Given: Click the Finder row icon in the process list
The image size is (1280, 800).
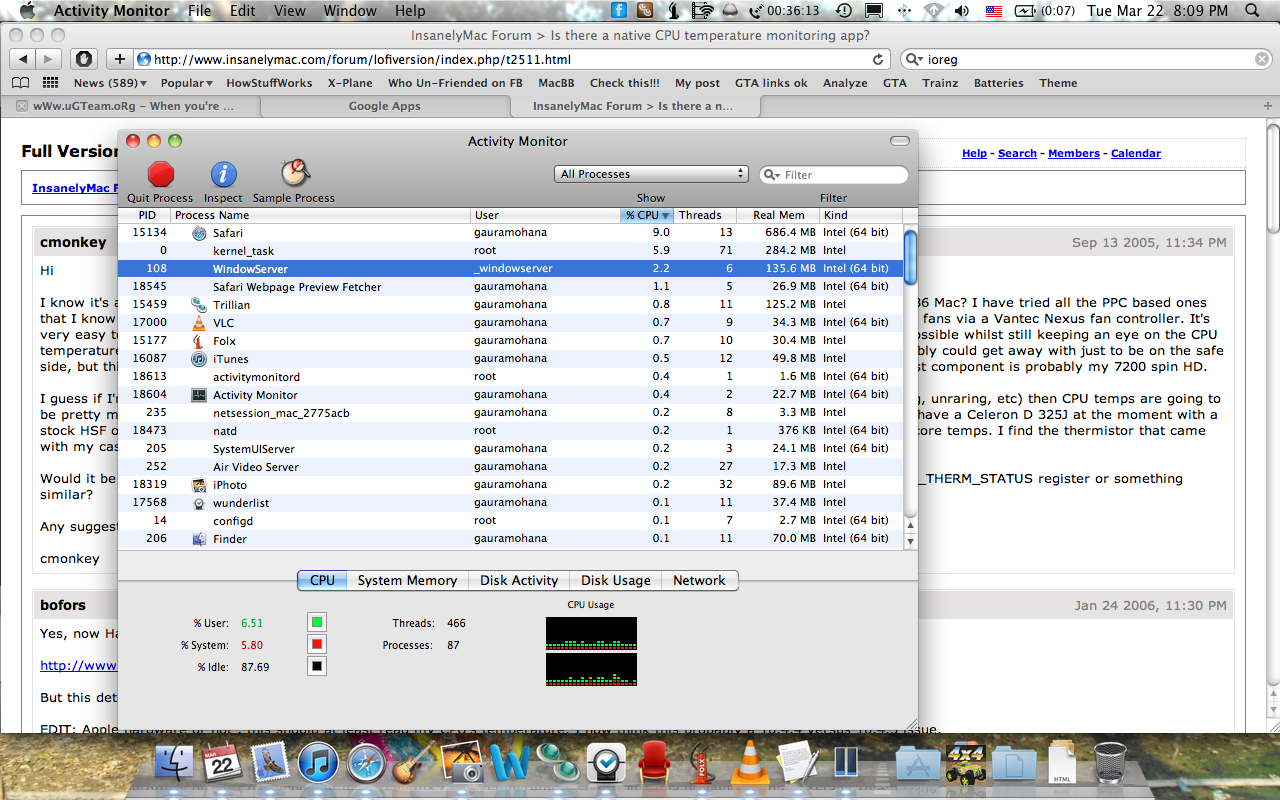Looking at the screenshot, I should (x=199, y=539).
